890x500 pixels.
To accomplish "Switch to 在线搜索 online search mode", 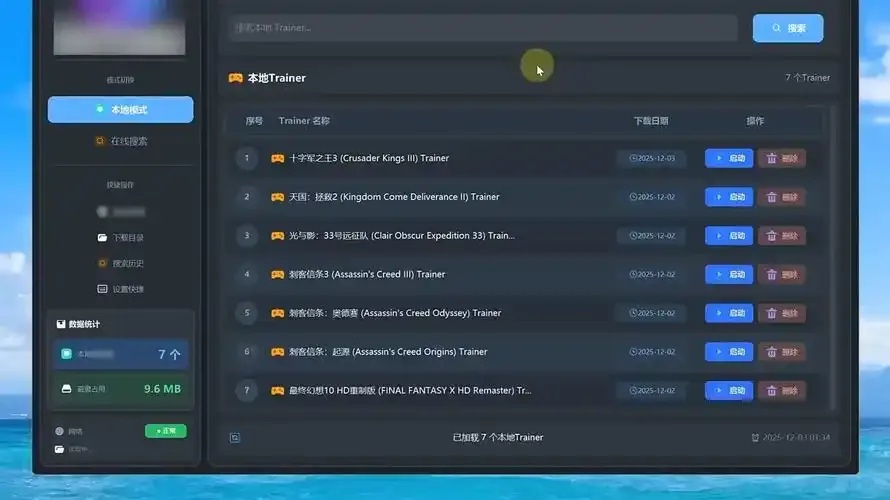I will [120, 141].
